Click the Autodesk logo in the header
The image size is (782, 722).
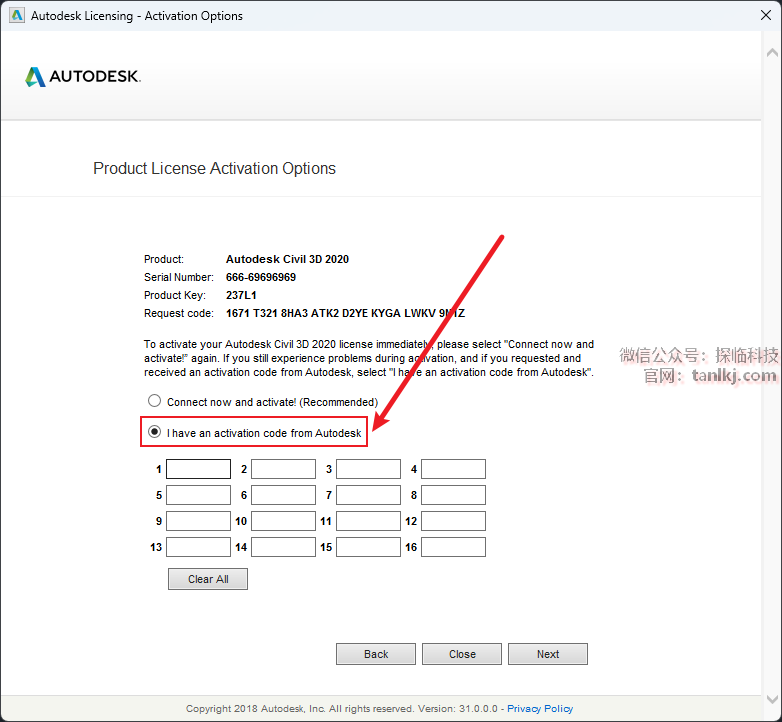[x=83, y=77]
